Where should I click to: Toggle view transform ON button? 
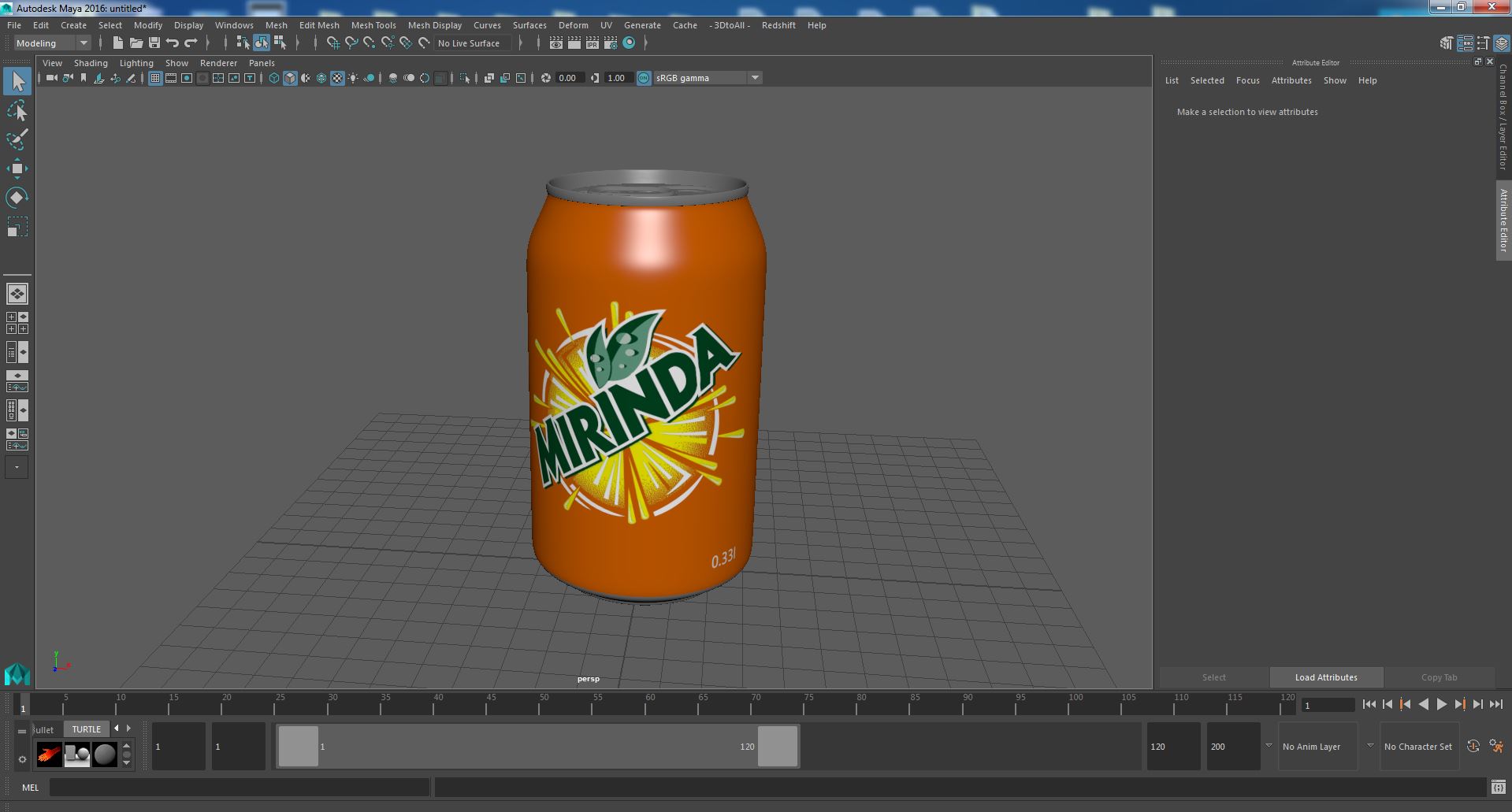(x=644, y=78)
